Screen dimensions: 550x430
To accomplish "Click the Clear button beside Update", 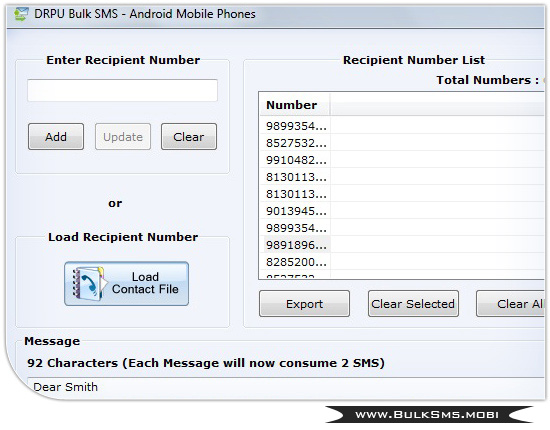I will [189, 136].
